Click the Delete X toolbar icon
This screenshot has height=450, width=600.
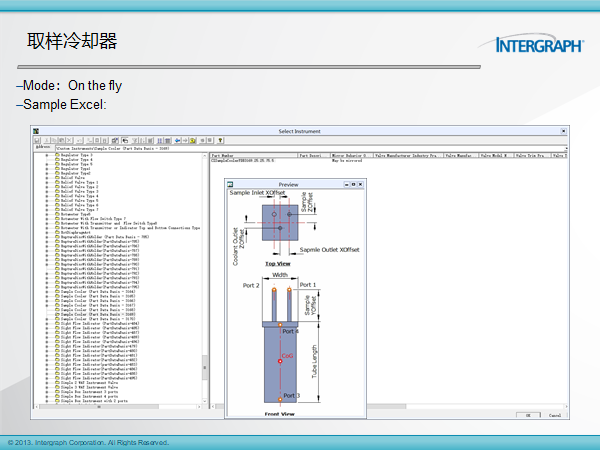[x=69, y=140]
